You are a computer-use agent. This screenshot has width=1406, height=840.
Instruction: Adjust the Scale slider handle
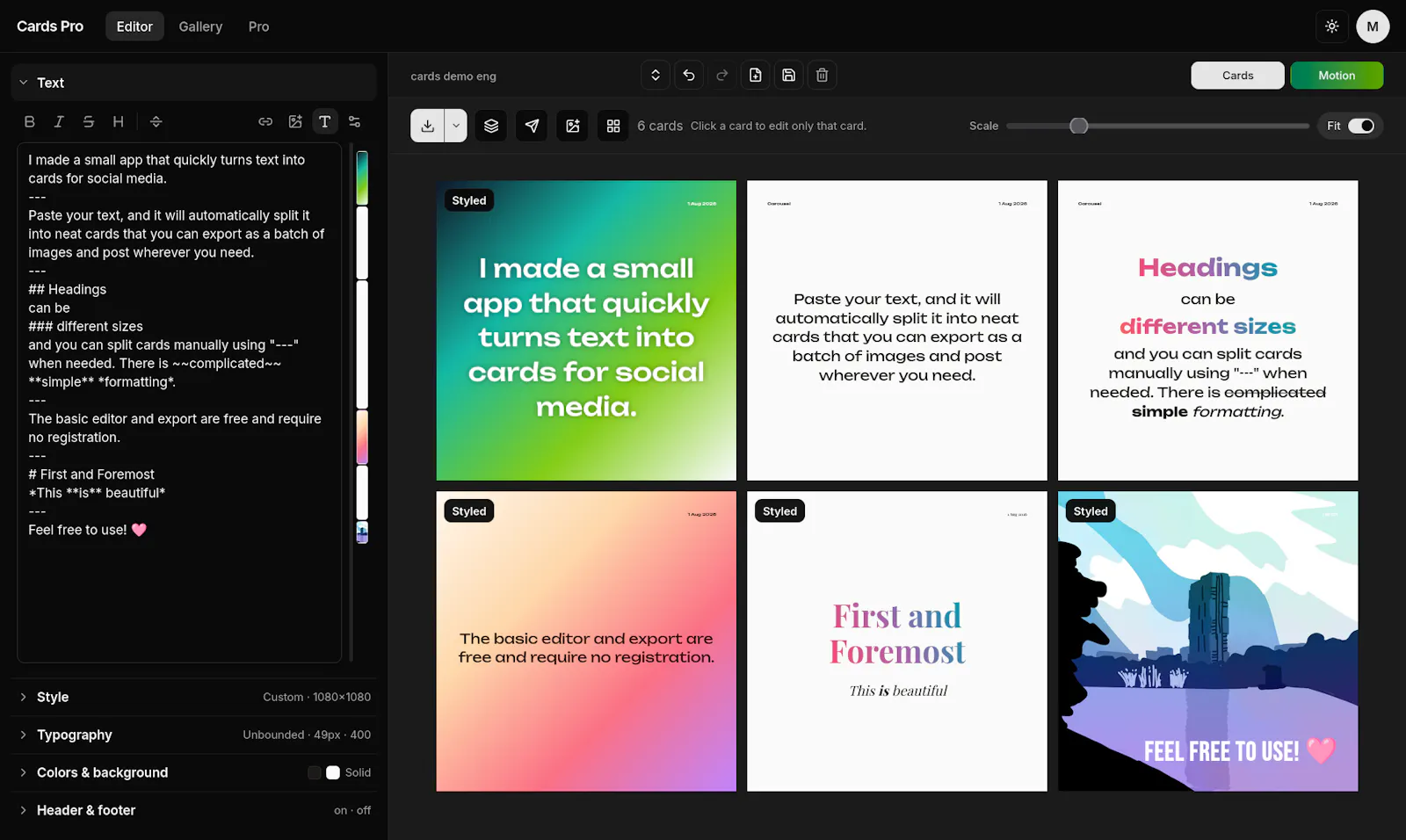click(x=1079, y=126)
